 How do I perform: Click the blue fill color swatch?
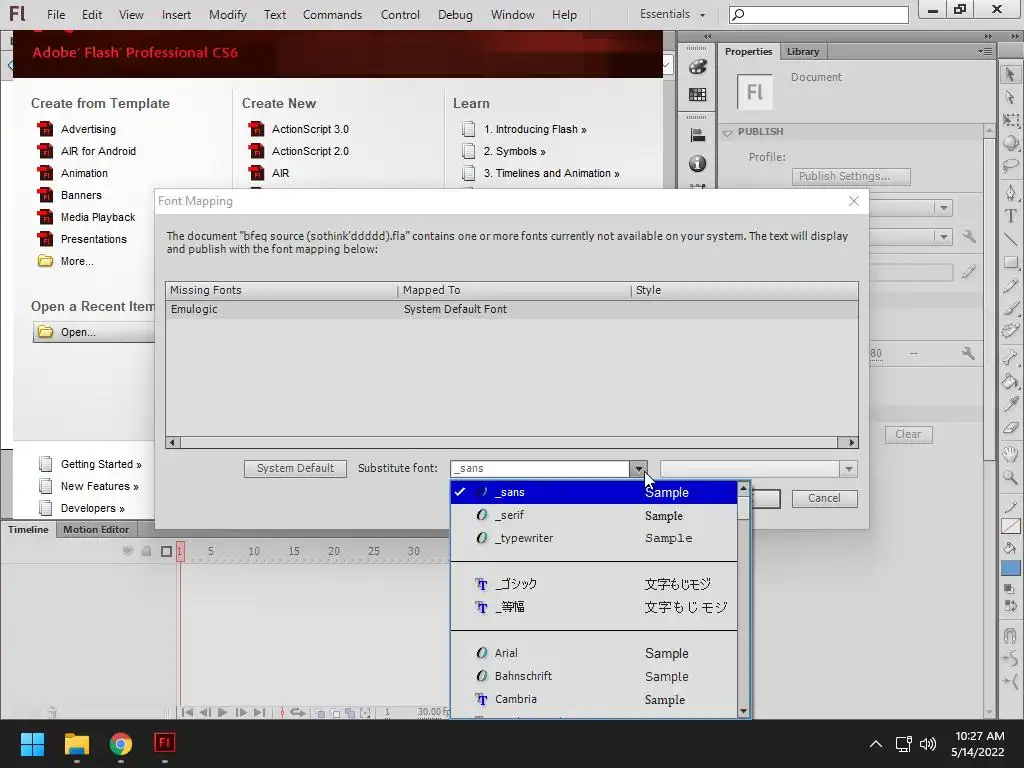coord(1010,568)
